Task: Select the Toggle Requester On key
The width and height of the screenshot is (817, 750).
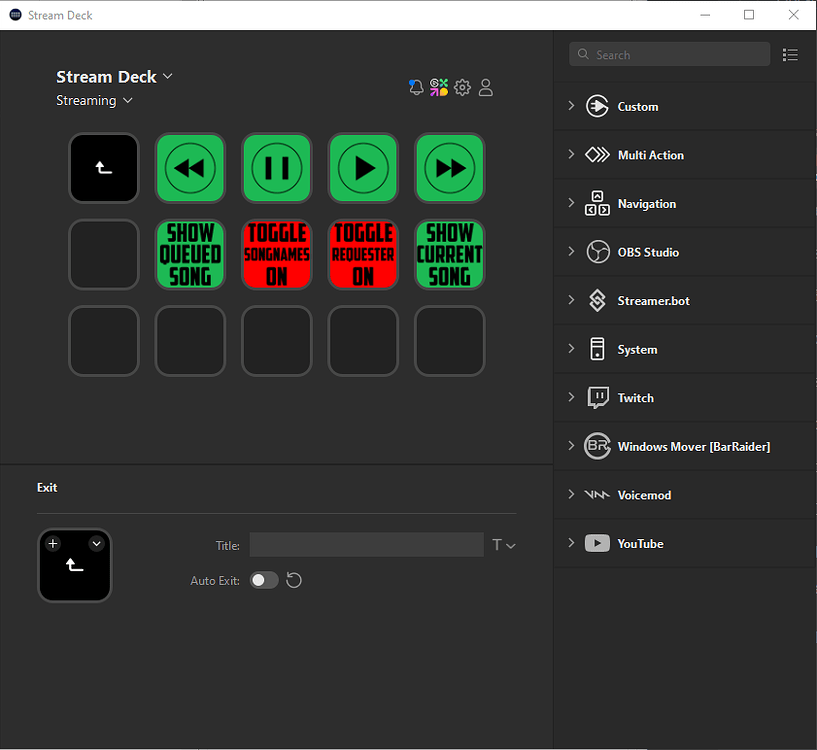Action: [x=363, y=254]
